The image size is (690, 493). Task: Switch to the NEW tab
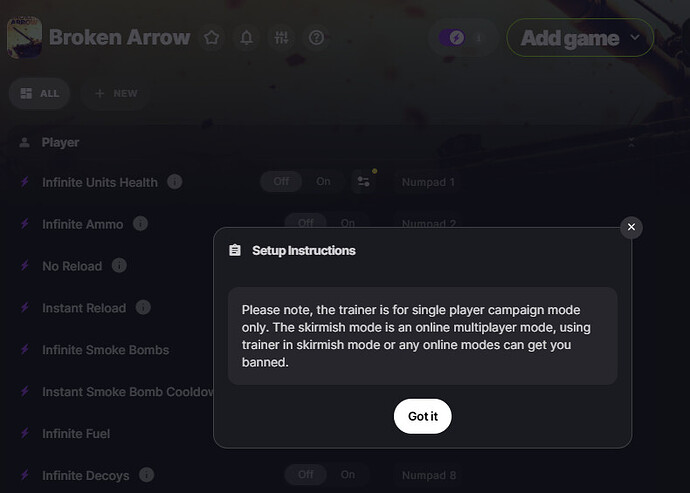(115, 93)
